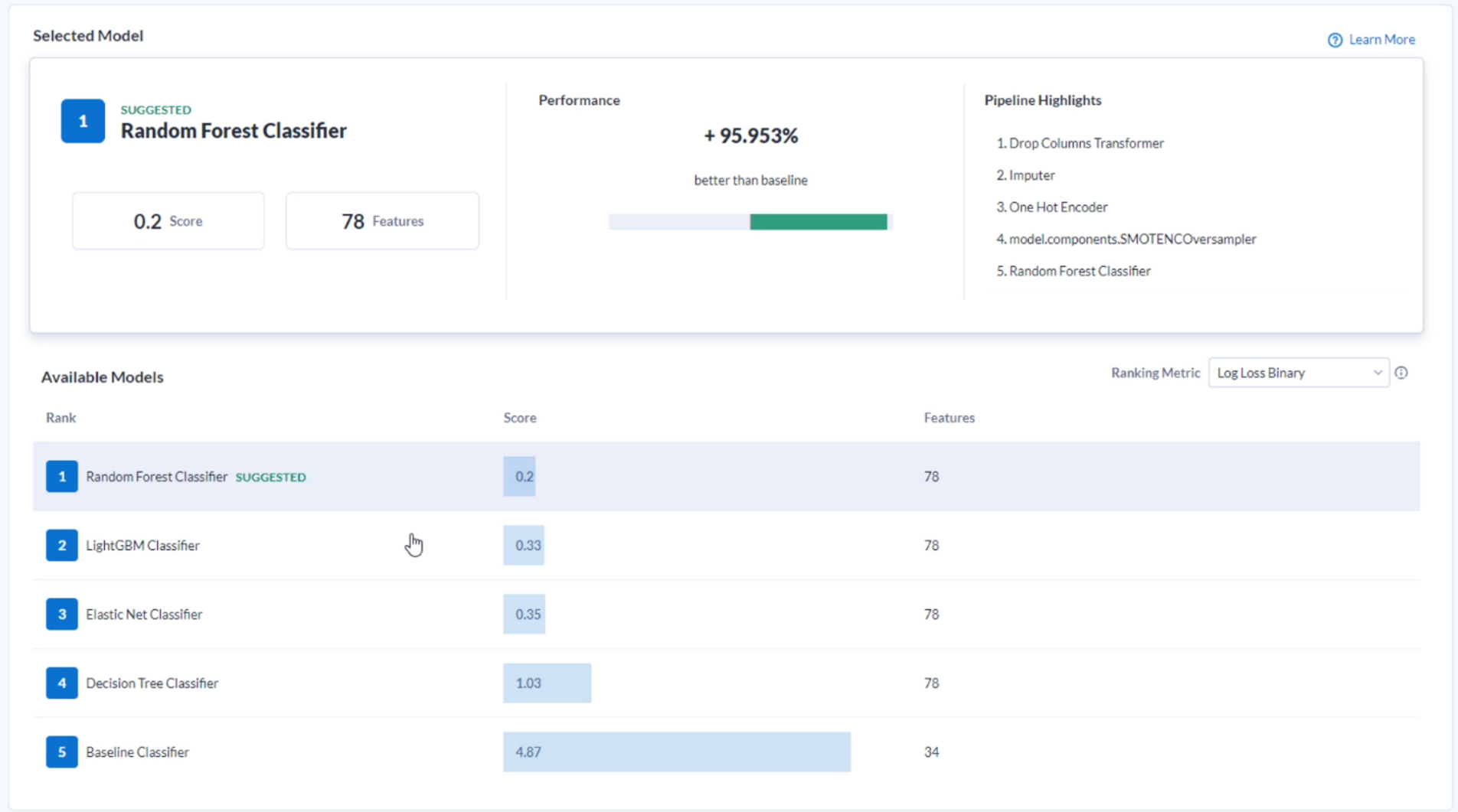1458x812 pixels.
Task: Click the 0.2 score bar for Random Forest
Action: pos(519,476)
